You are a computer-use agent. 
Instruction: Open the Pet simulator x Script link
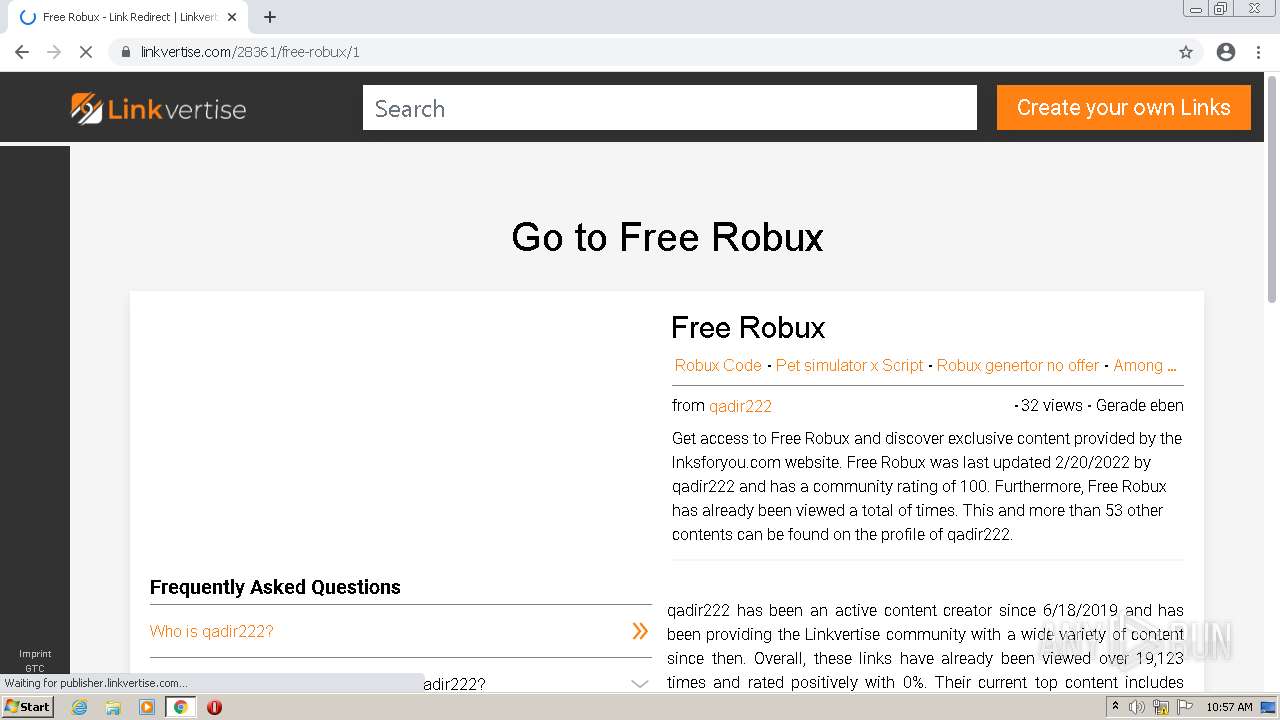[849, 365]
